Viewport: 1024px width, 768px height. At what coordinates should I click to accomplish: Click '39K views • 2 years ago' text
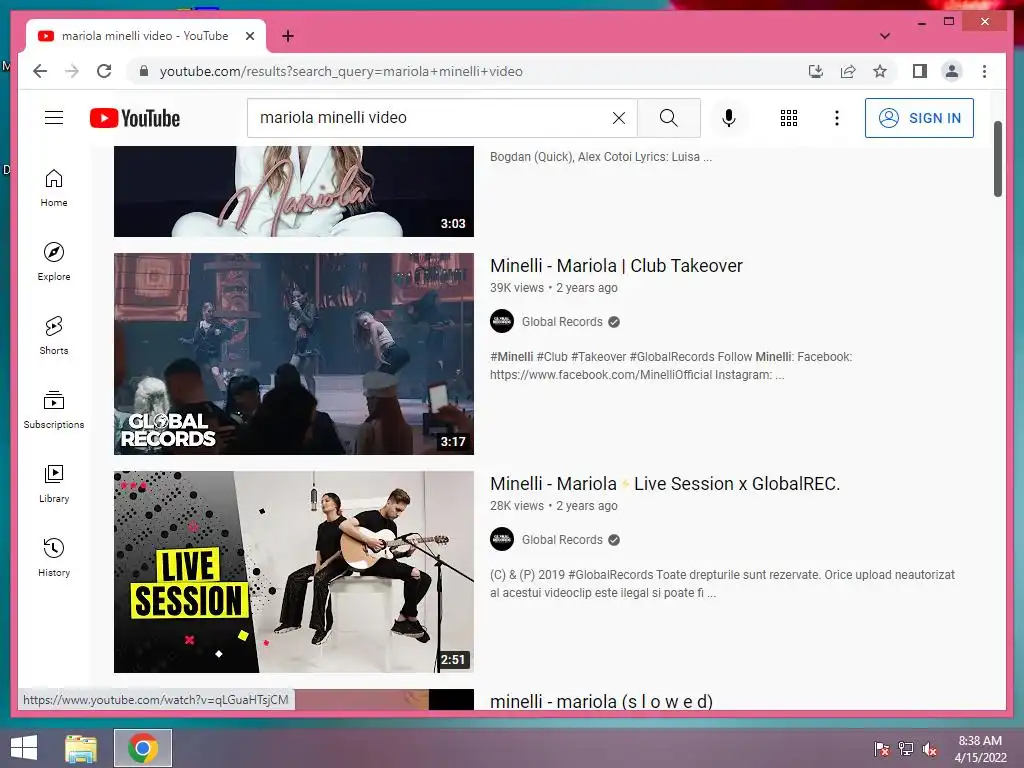[553, 287]
